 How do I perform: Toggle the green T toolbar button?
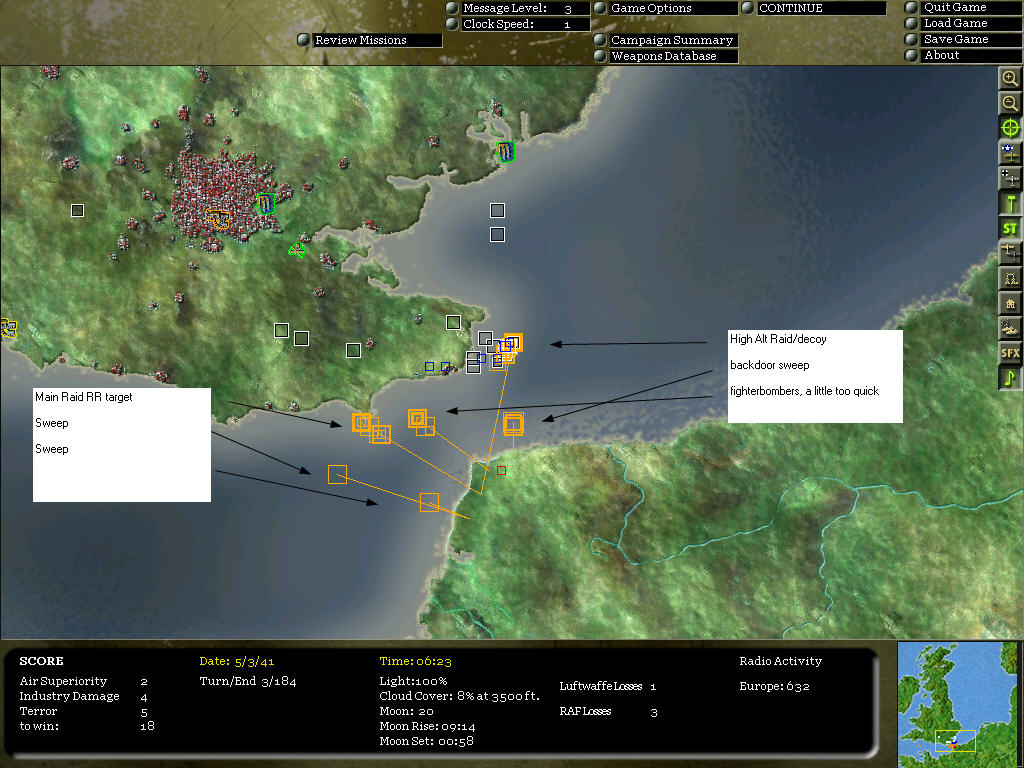tap(1010, 203)
